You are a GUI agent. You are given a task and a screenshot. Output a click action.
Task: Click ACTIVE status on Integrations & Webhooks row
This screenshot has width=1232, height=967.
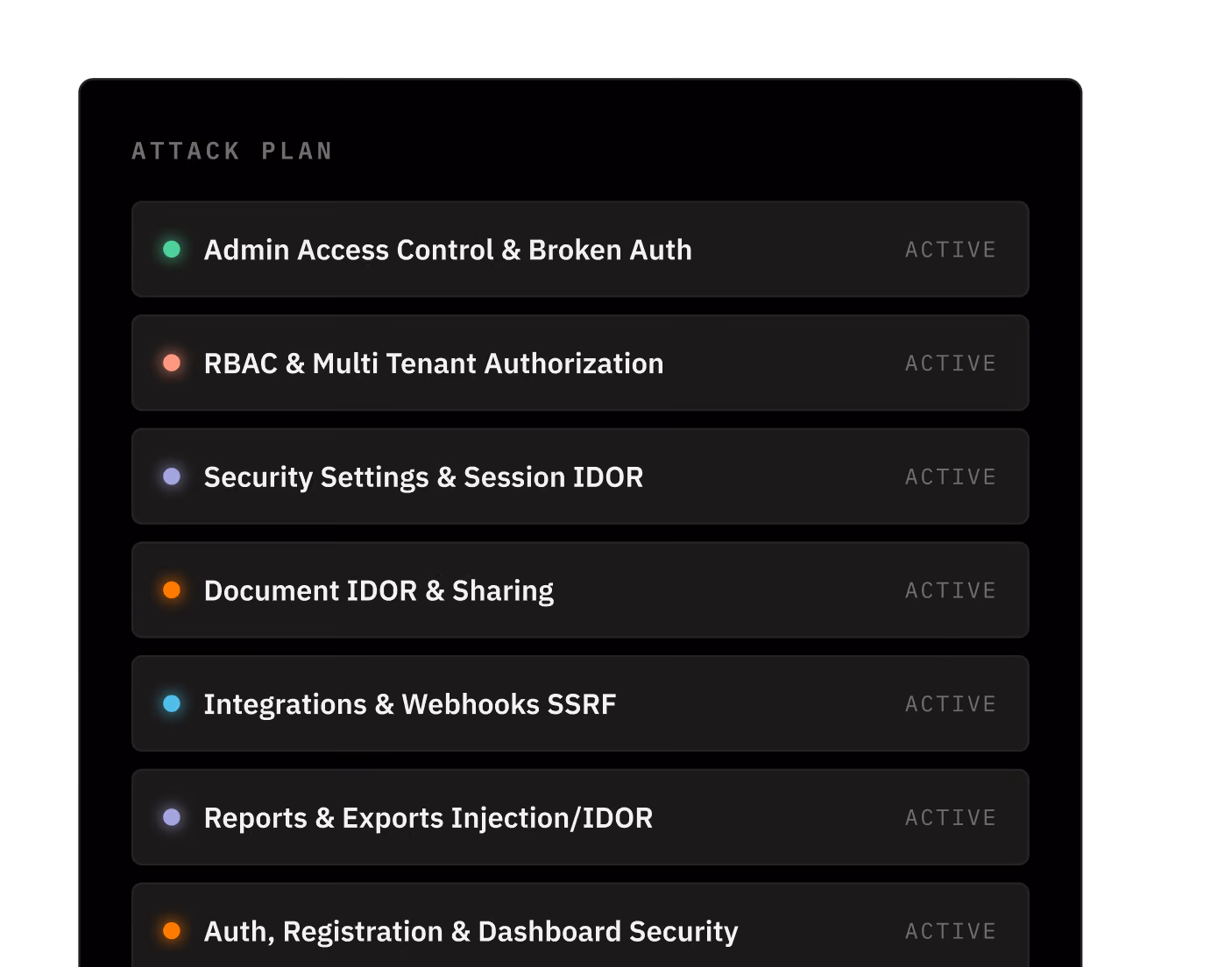tap(951, 703)
